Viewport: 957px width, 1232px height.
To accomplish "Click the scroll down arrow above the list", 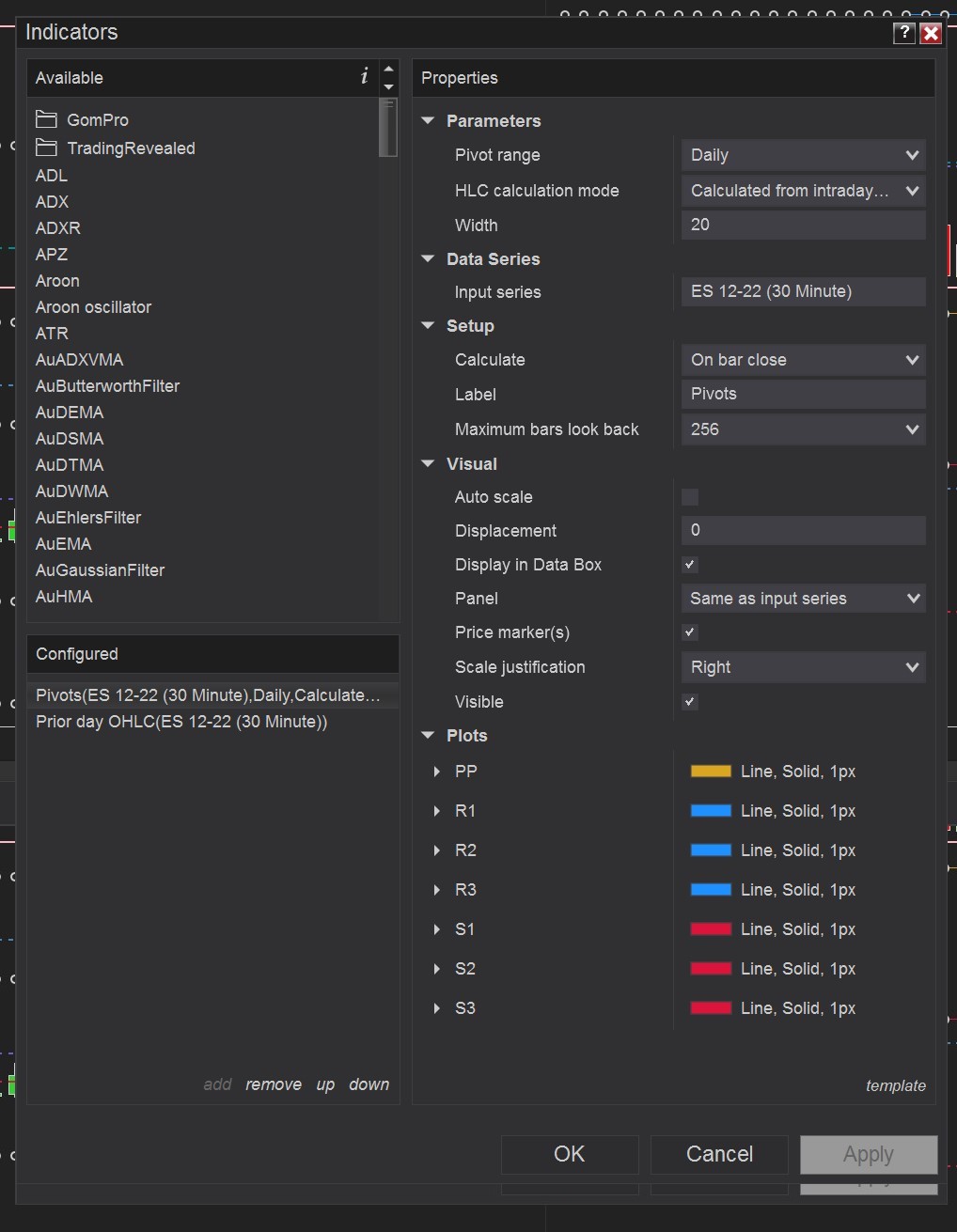I will (389, 87).
